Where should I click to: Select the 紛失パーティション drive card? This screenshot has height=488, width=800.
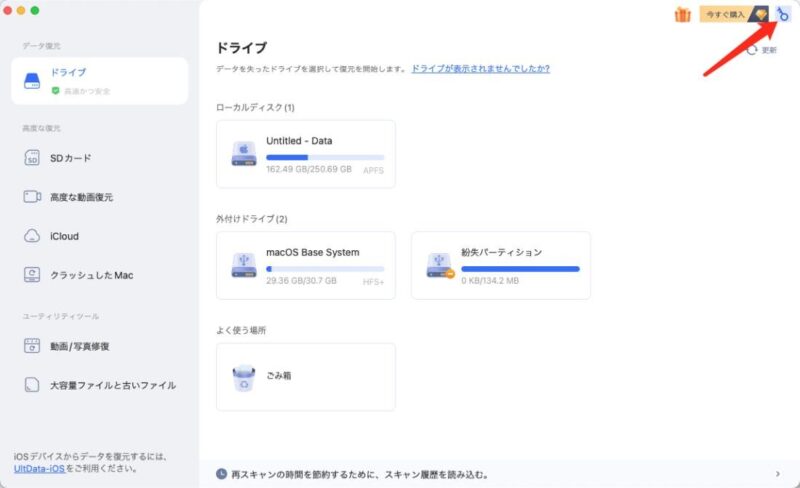(x=500, y=265)
